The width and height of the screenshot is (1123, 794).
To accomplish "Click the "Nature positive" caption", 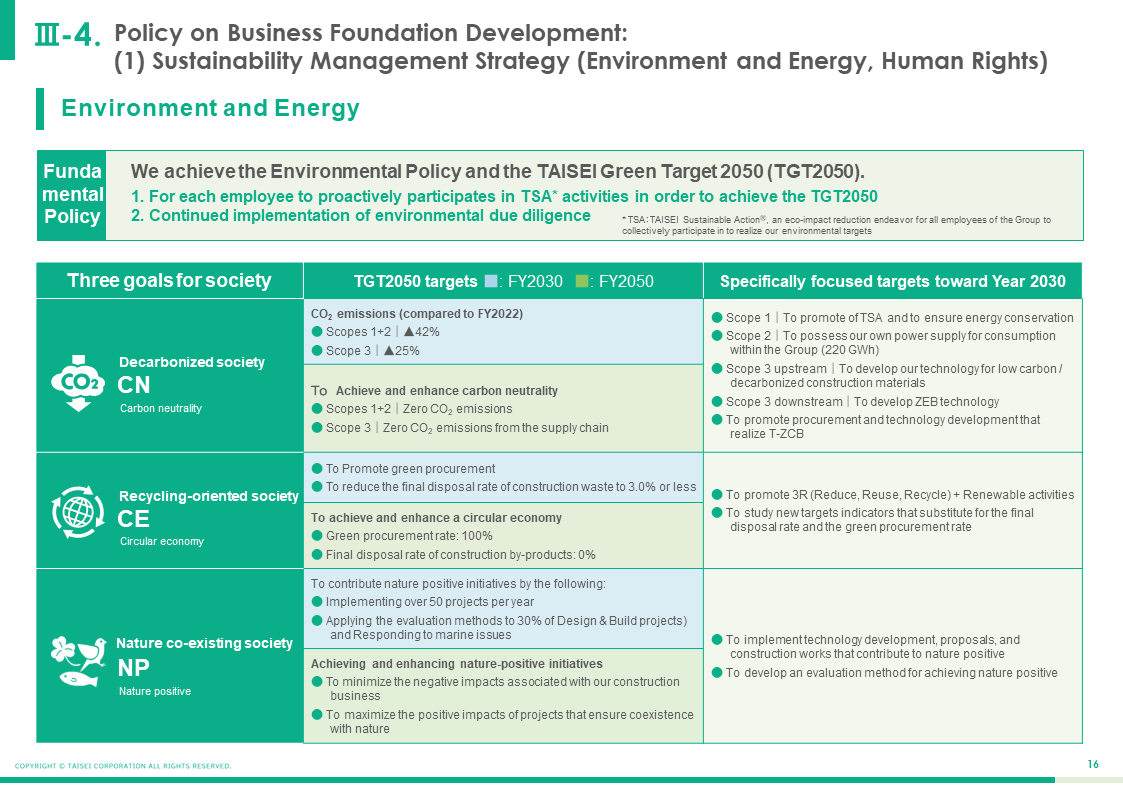I will (155, 691).
